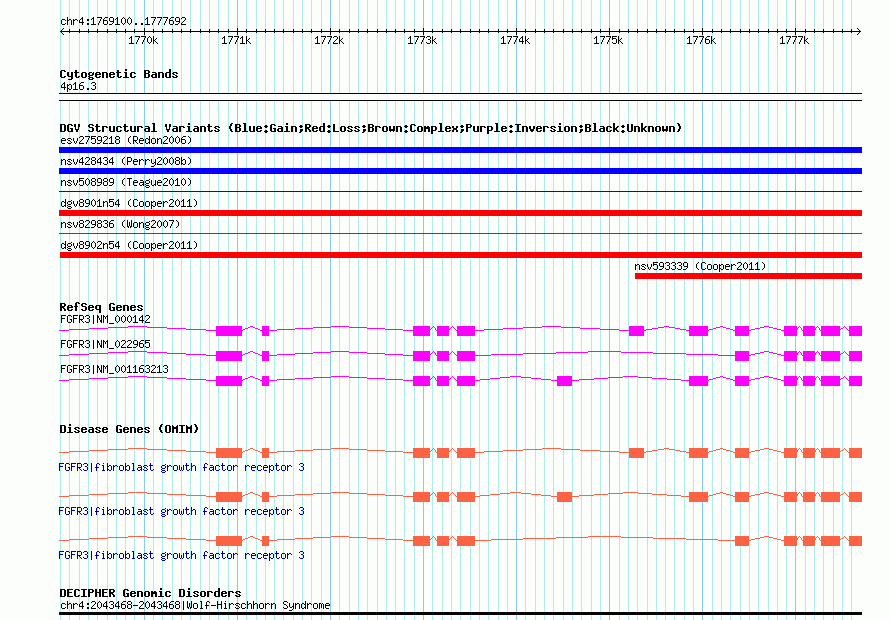Click the first magenta exon of NM_022965
Screen dimensions: 890x620
[x=229, y=356]
